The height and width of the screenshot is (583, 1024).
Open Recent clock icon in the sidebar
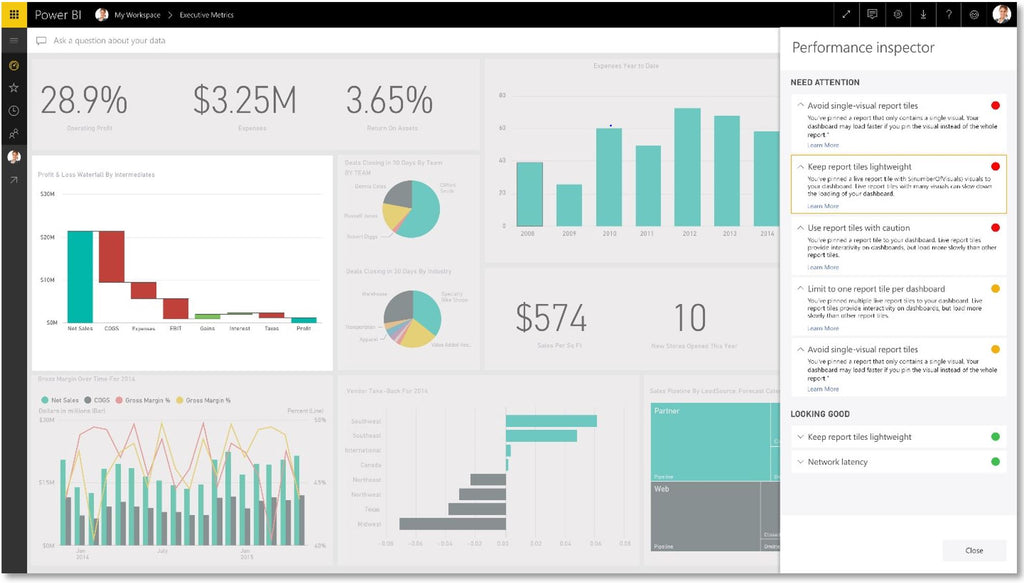(x=14, y=110)
